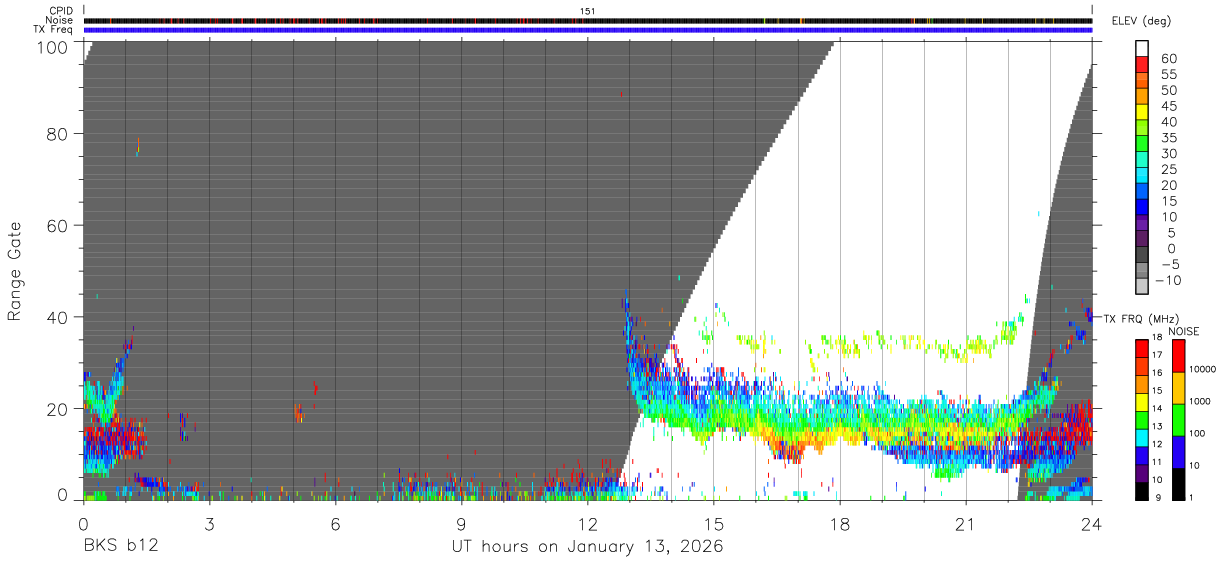
Task: Select the red segment of the ELEV color bar
Action: tap(1142, 63)
